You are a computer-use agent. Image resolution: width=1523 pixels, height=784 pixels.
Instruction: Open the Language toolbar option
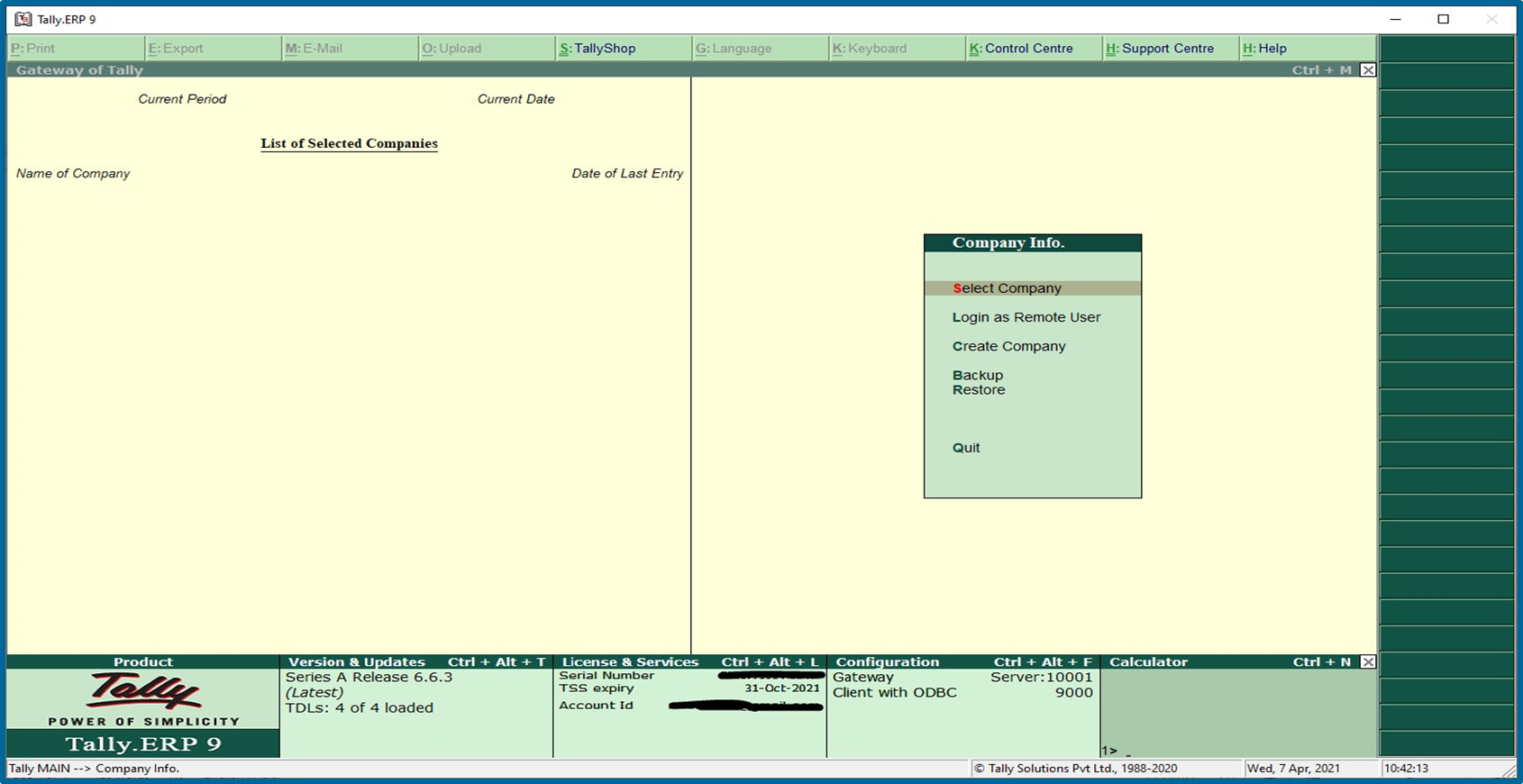(761, 49)
